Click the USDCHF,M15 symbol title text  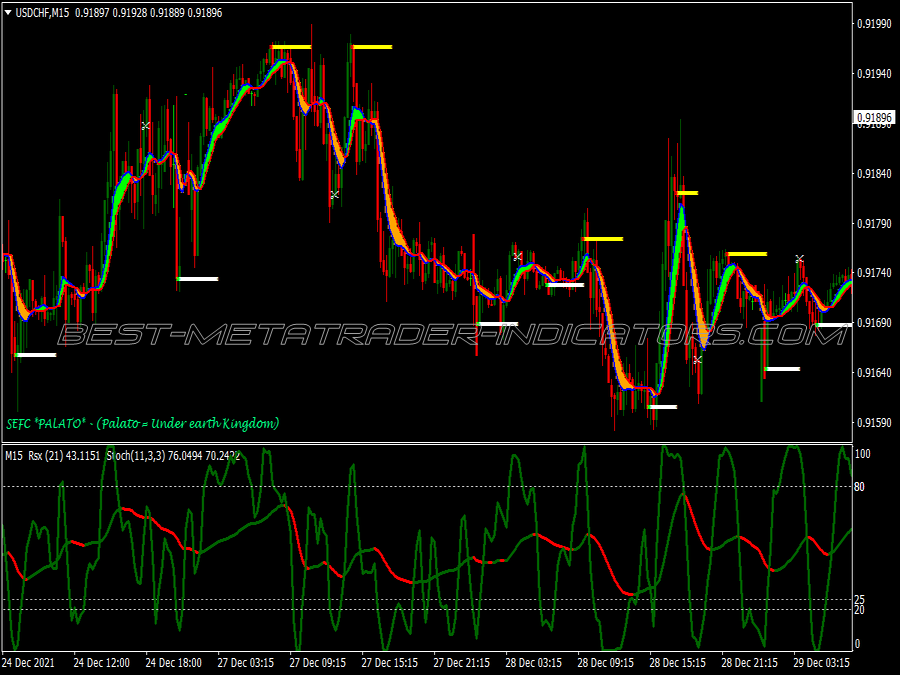(42, 13)
